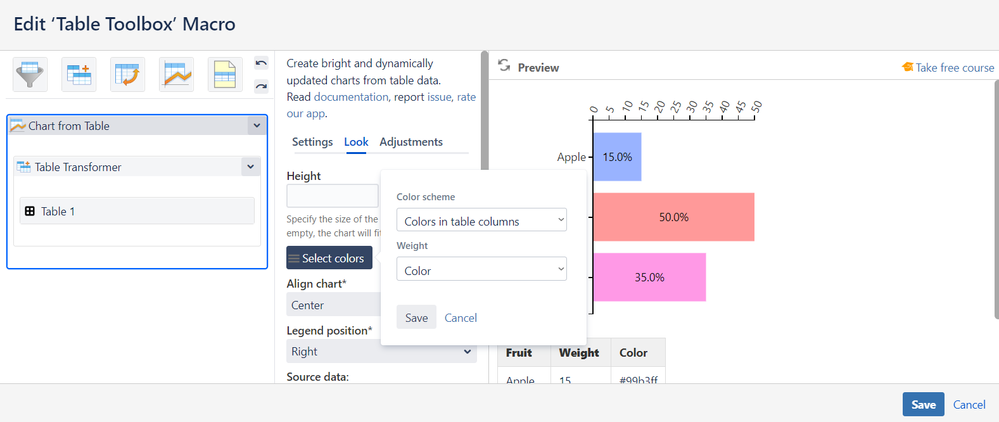Open the report issue link
This screenshot has height=422, width=999.
(x=440, y=97)
